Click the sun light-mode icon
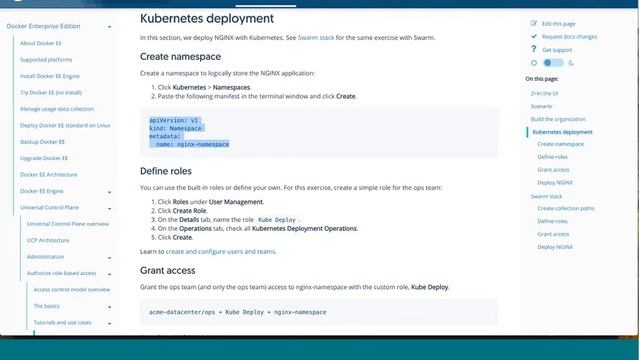The width and height of the screenshot is (640, 360). click(x=534, y=63)
